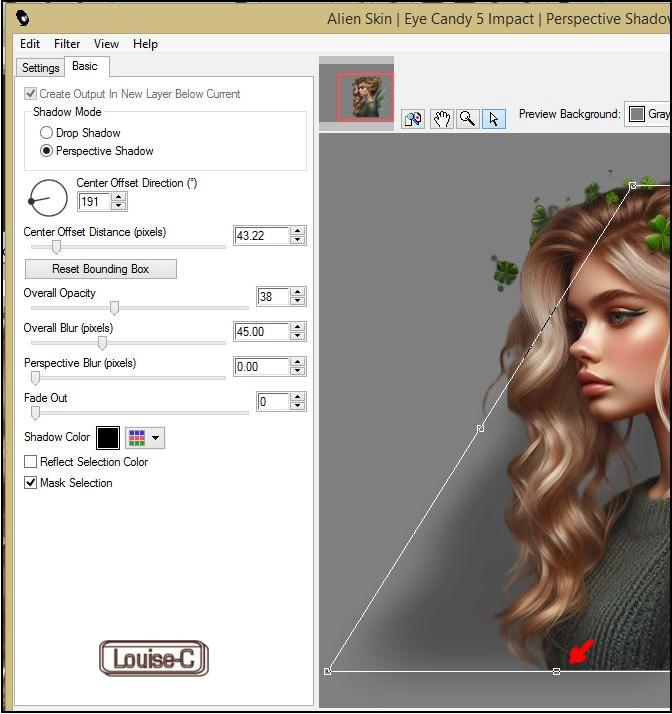
Task: Click the Overall Opacity slider thumb
Action: [x=114, y=308]
